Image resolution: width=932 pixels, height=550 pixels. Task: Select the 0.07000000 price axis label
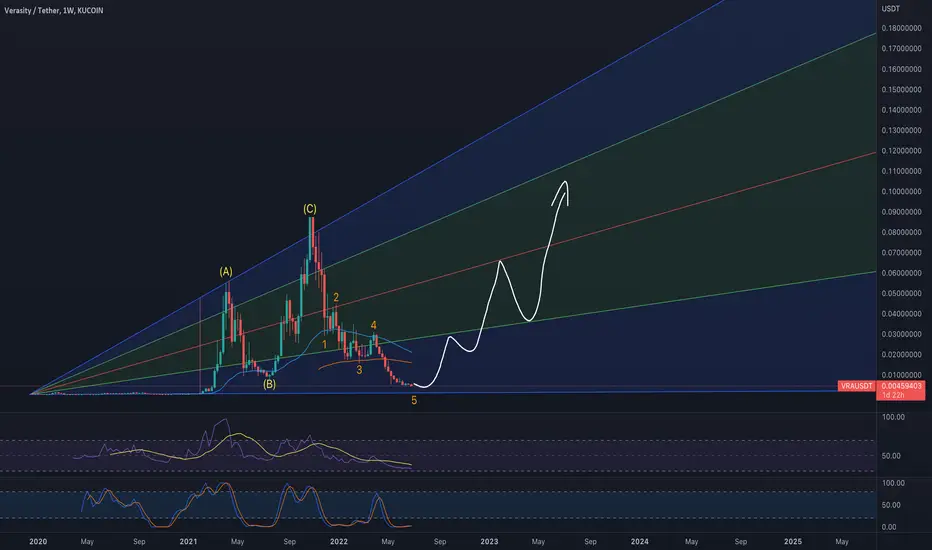pyautogui.click(x=901, y=253)
